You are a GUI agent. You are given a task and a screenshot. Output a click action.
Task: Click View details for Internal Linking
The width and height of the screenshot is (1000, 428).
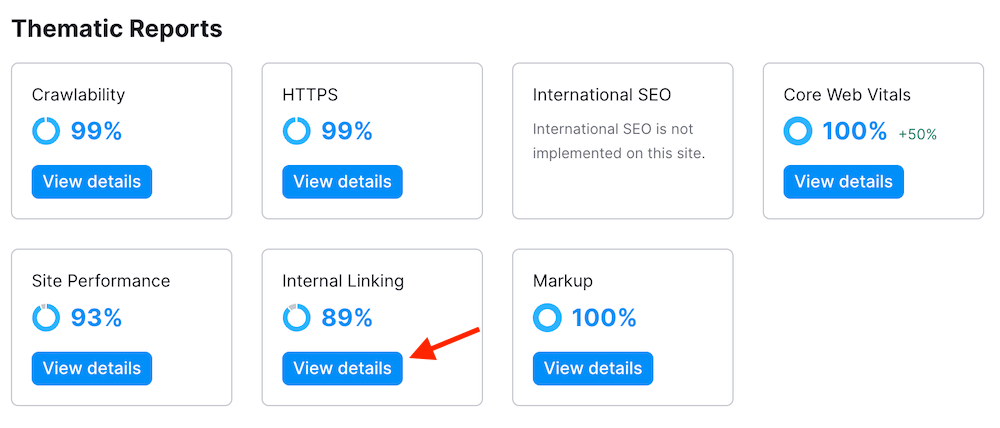342,368
